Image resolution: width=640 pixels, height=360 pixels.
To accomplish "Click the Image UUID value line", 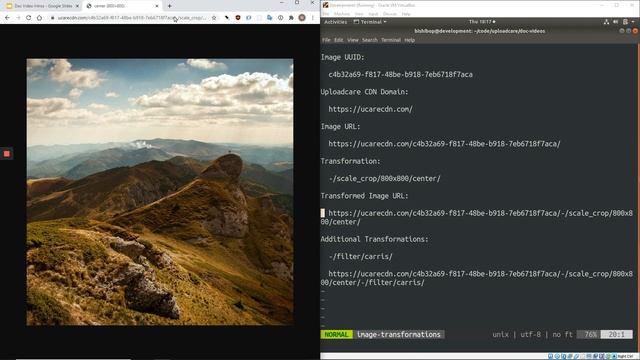I will point(400,75).
